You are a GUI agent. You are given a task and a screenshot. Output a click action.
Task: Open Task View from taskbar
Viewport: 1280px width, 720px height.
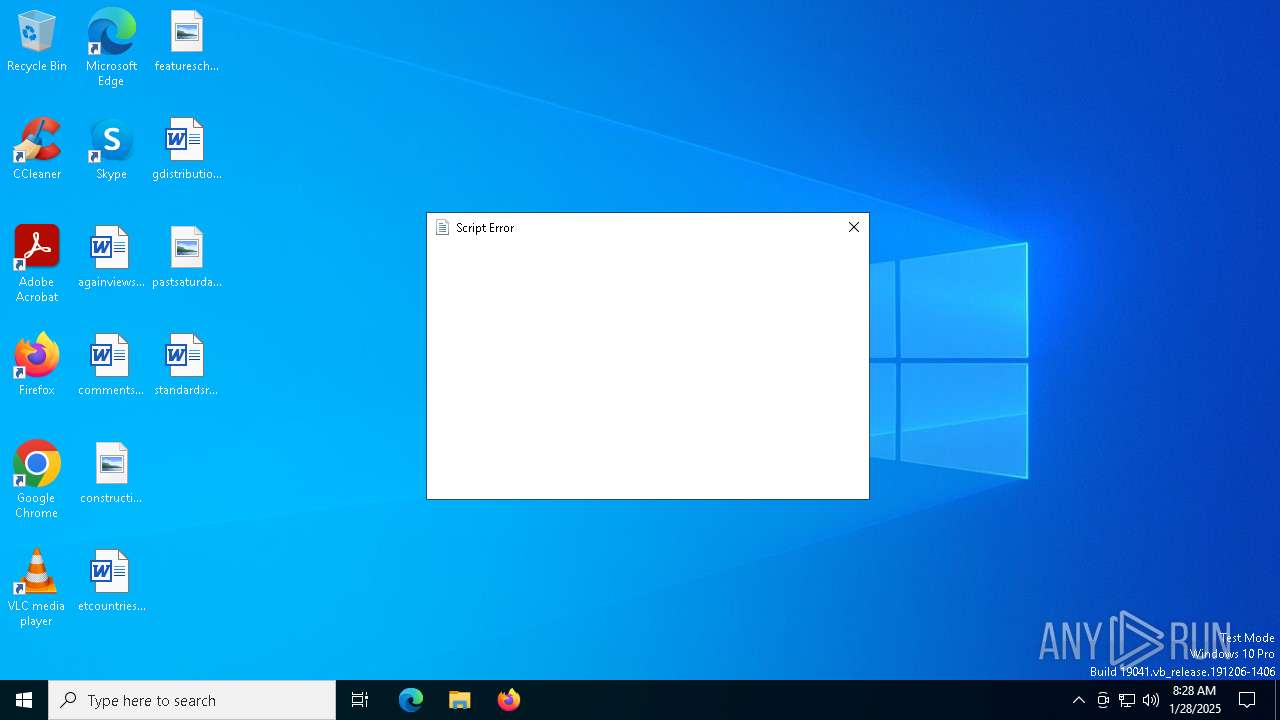[x=360, y=700]
